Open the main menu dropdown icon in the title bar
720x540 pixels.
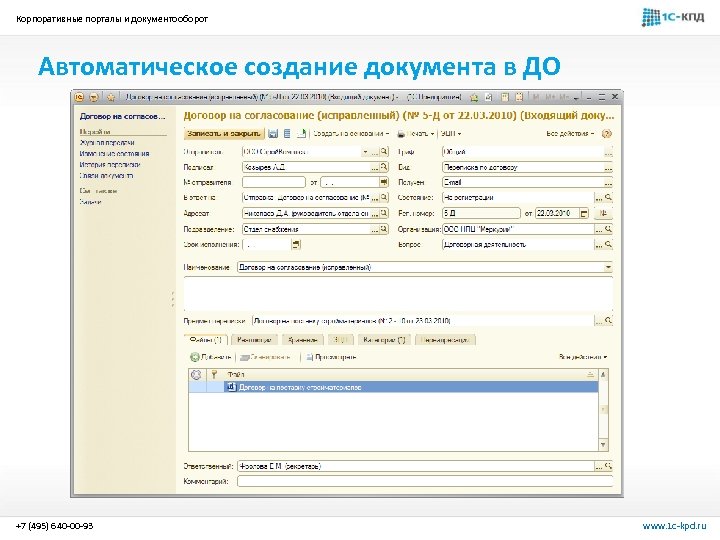coord(94,97)
